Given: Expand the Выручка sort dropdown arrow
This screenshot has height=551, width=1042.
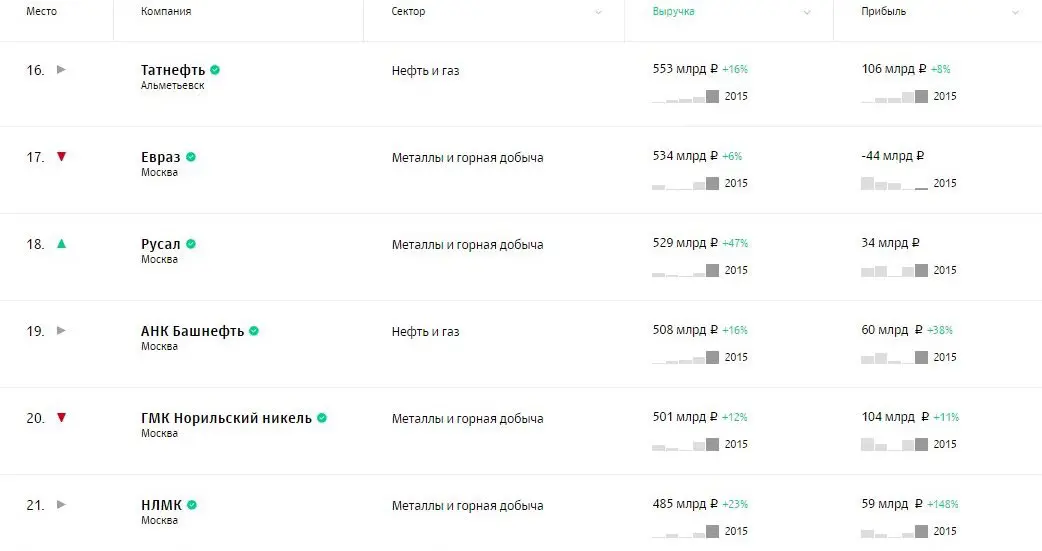Looking at the screenshot, I should click(806, 12).
